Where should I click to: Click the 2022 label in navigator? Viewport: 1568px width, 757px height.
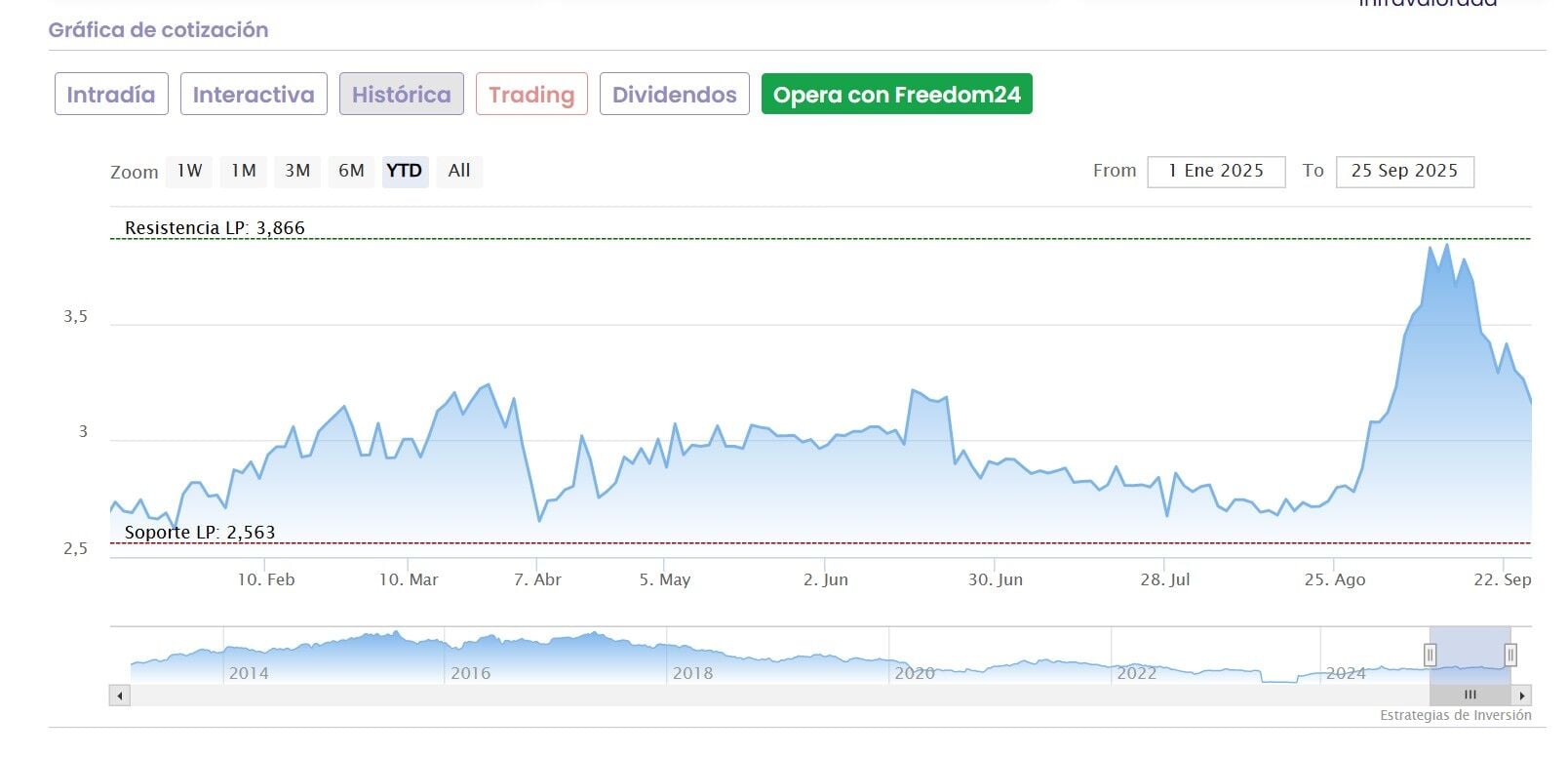1137,673
